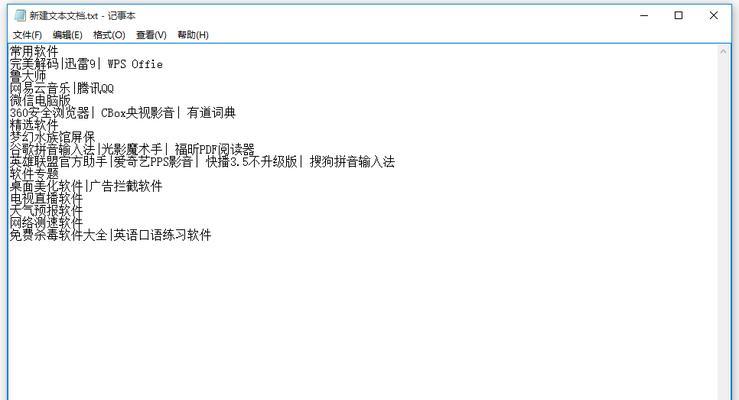This screenshot has height=400, width=739.
Task: Click on the text 英雄联盟官方助手
Action: 58,162
